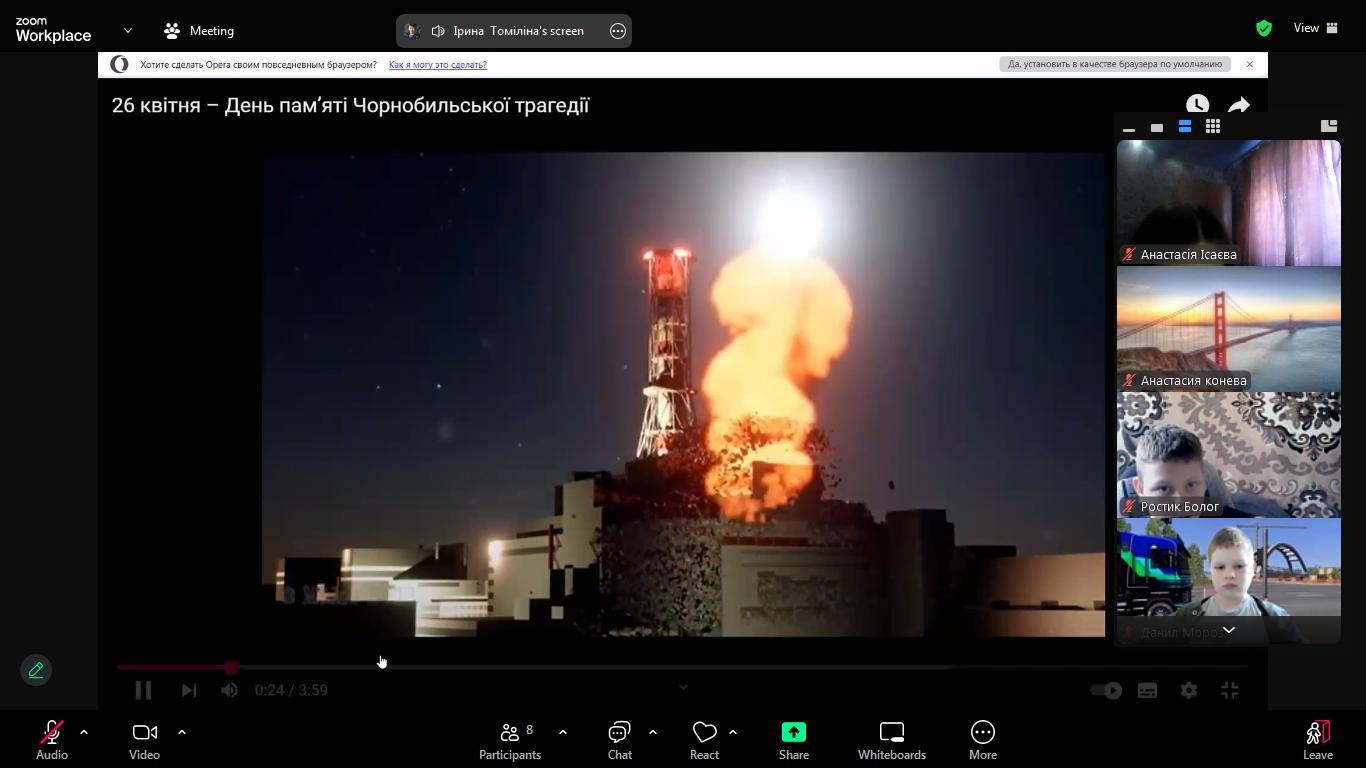
Task: Switch to grid gallery view
Action: click(1213, 127)
